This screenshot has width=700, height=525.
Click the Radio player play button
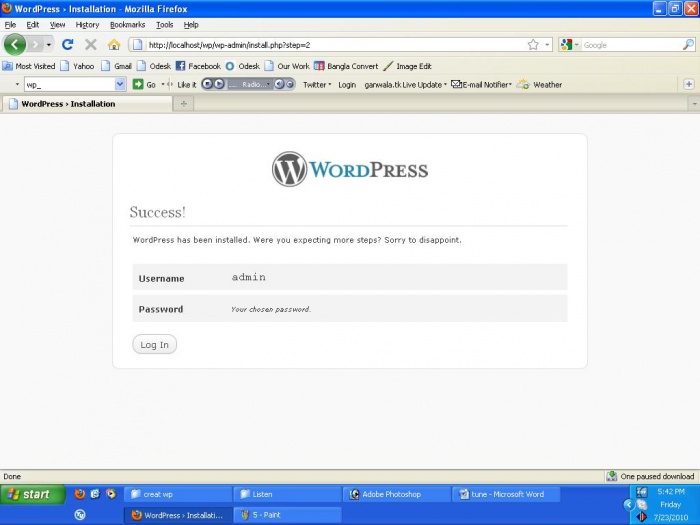point(219,84)
